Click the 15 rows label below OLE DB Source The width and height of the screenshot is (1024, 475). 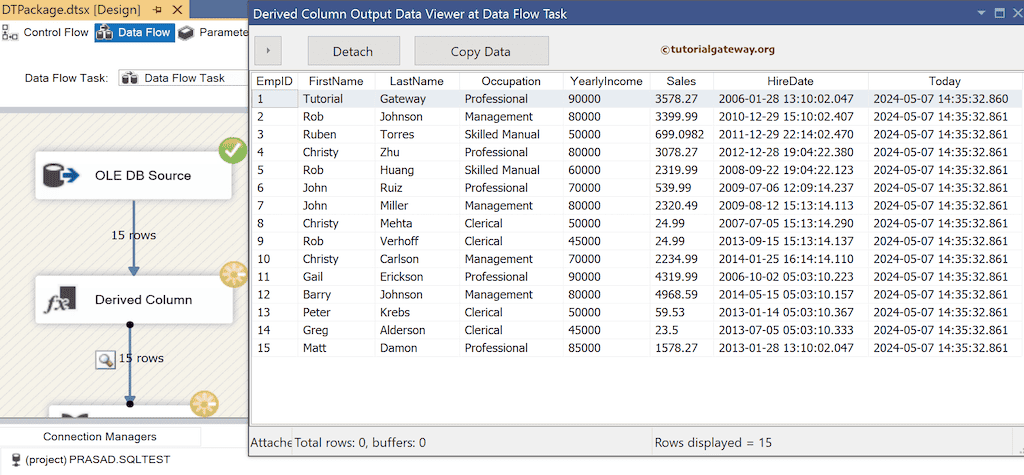(x=134, y=235)
